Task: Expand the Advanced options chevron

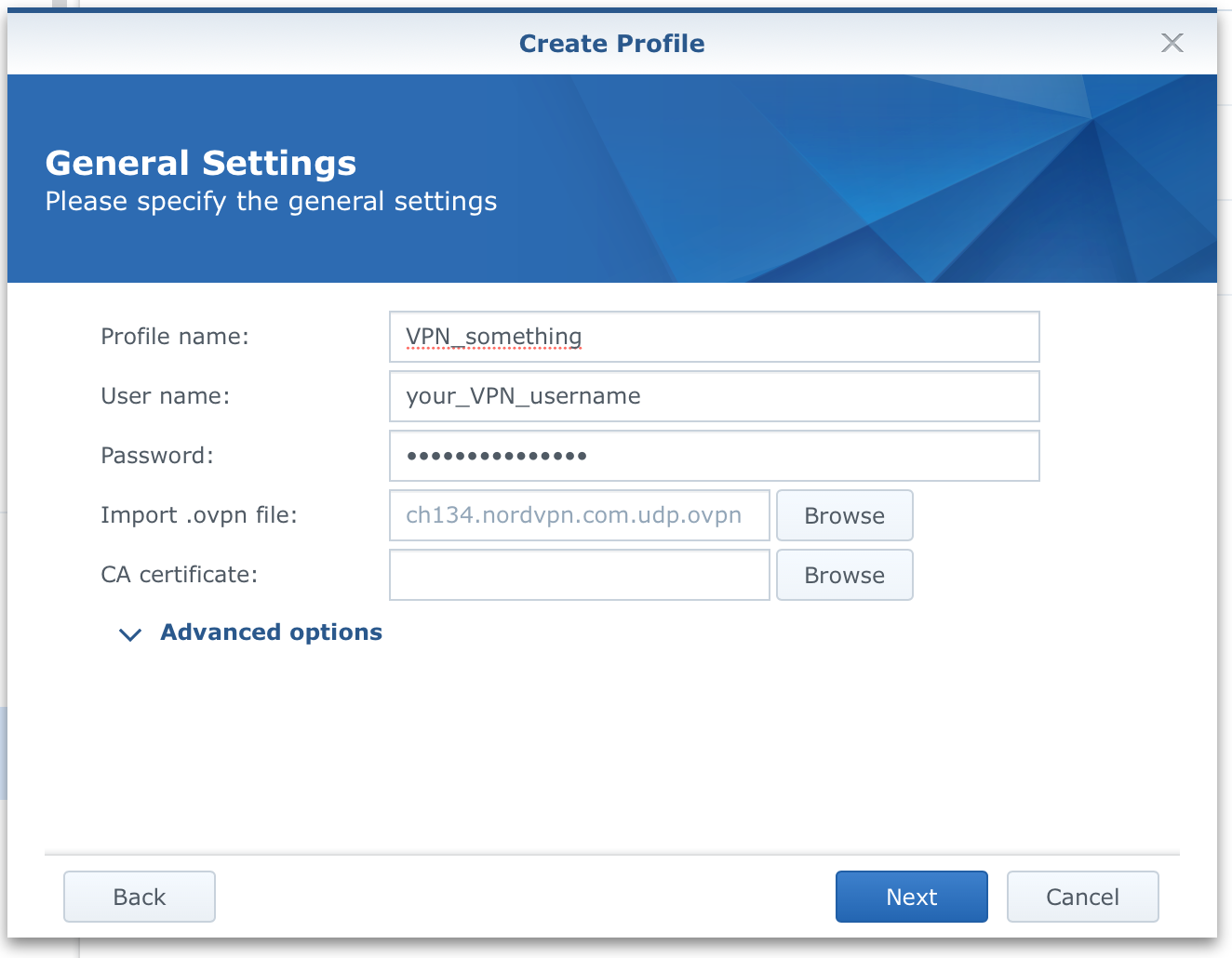Action: click(130, 634)
